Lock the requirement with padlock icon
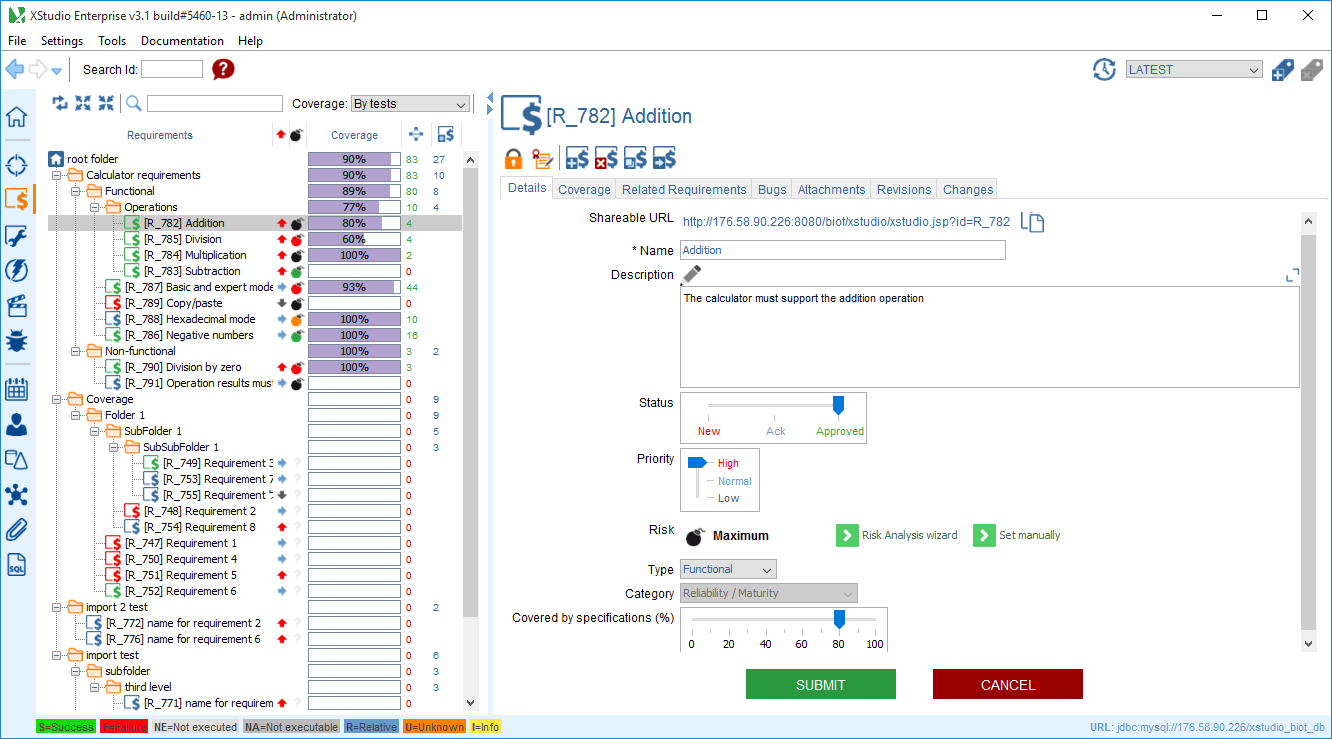 pos(513,158)
